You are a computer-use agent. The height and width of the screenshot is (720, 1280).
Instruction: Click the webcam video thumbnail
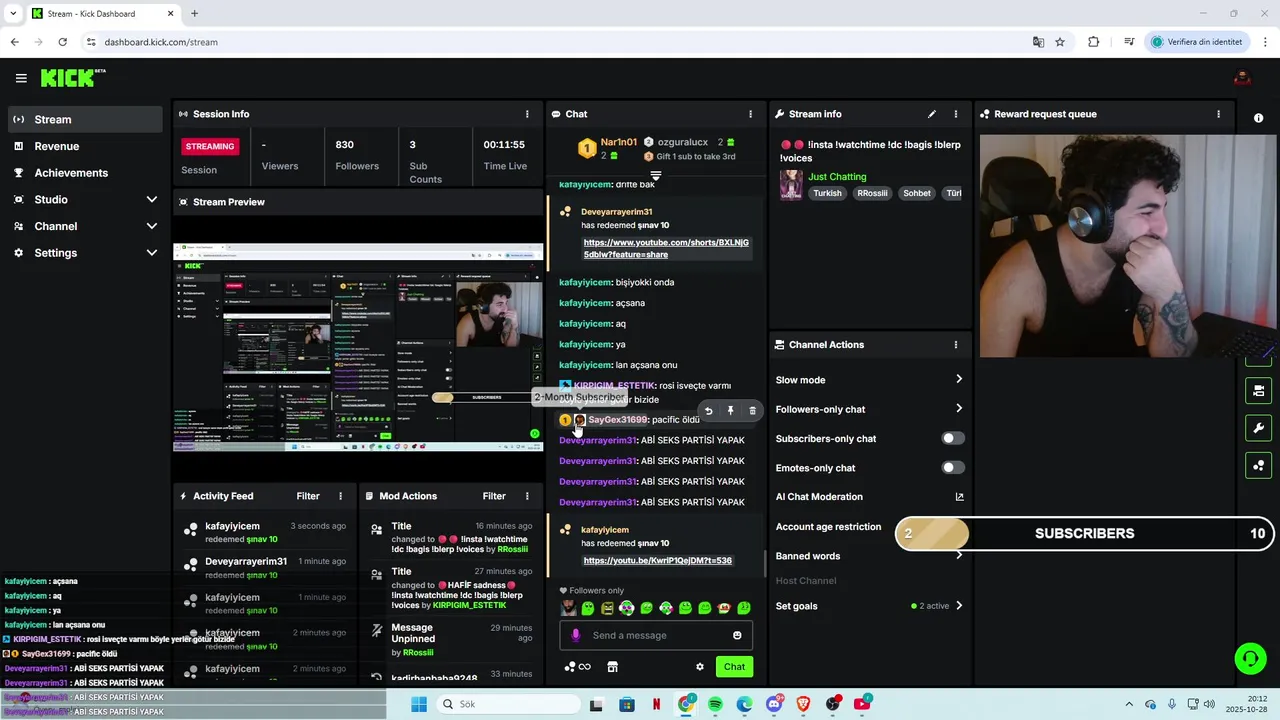pyautogui.click(x=1128, y=246)
